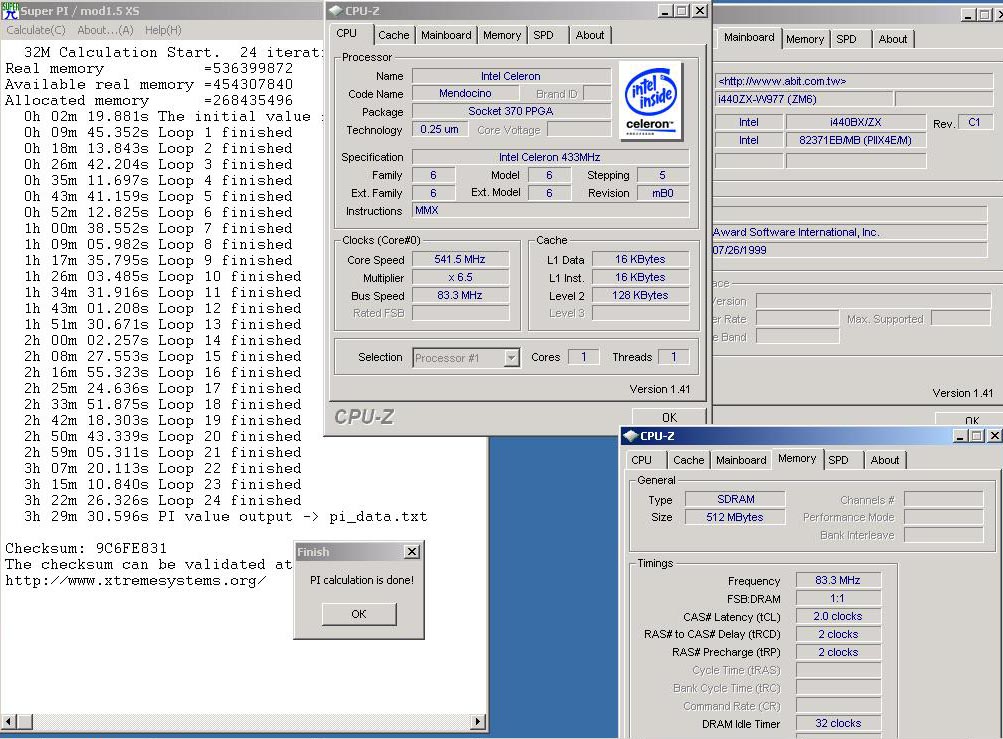Click the Checksum: 9C6FE831 line
Viewport: 1003px width, 739px height.
pos(86,548)
